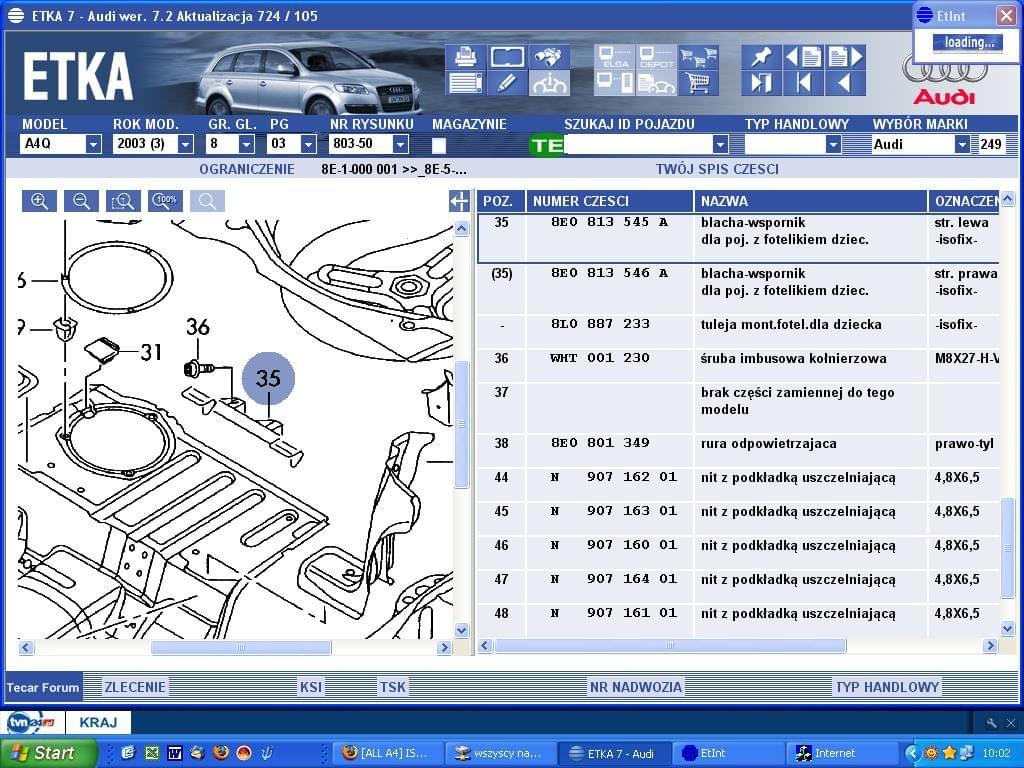This screenshot has height=768, width=1024.
Task: Expand the SZUKAJ ID POJAZDU dropdown
Action: [x=720, y=144]
